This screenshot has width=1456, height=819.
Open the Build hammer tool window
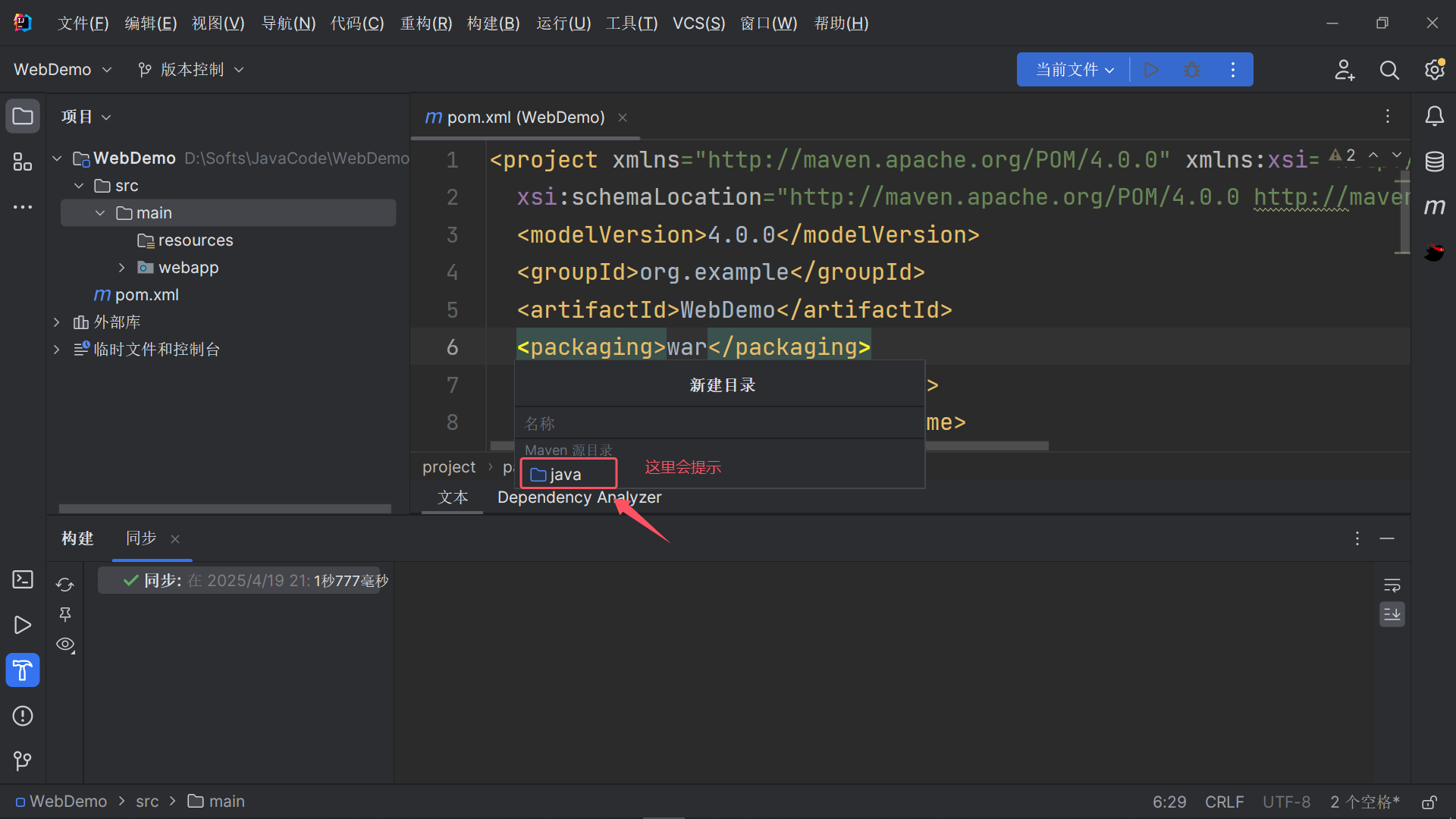23,670
